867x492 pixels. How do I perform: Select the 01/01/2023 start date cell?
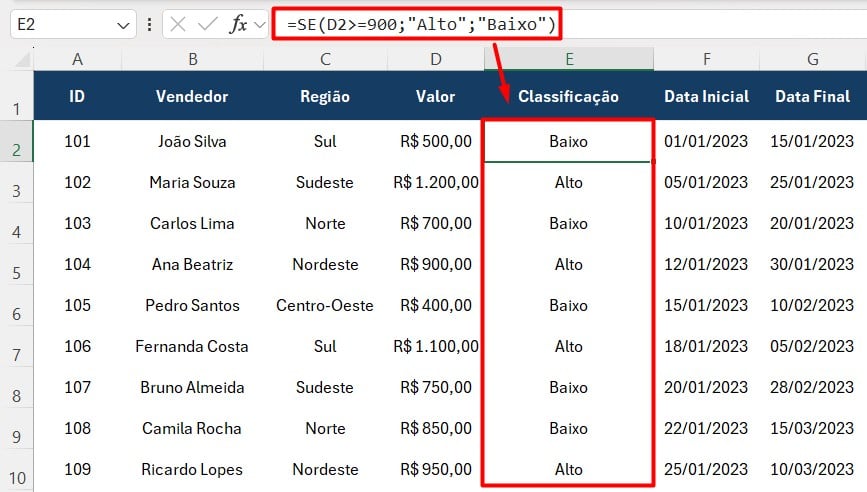pyautogui.click(x=707, y=142)
